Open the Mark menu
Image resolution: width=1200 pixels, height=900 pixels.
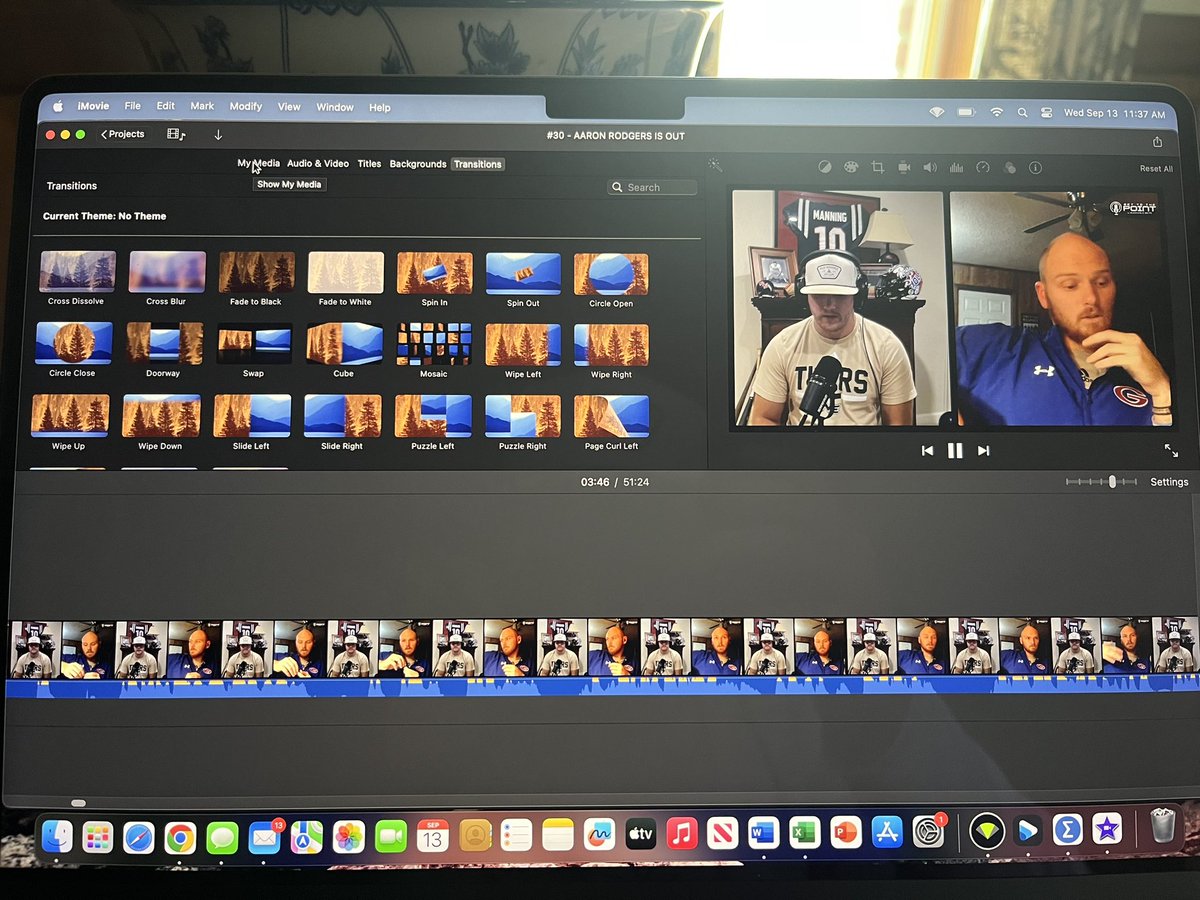pos(202,106)
